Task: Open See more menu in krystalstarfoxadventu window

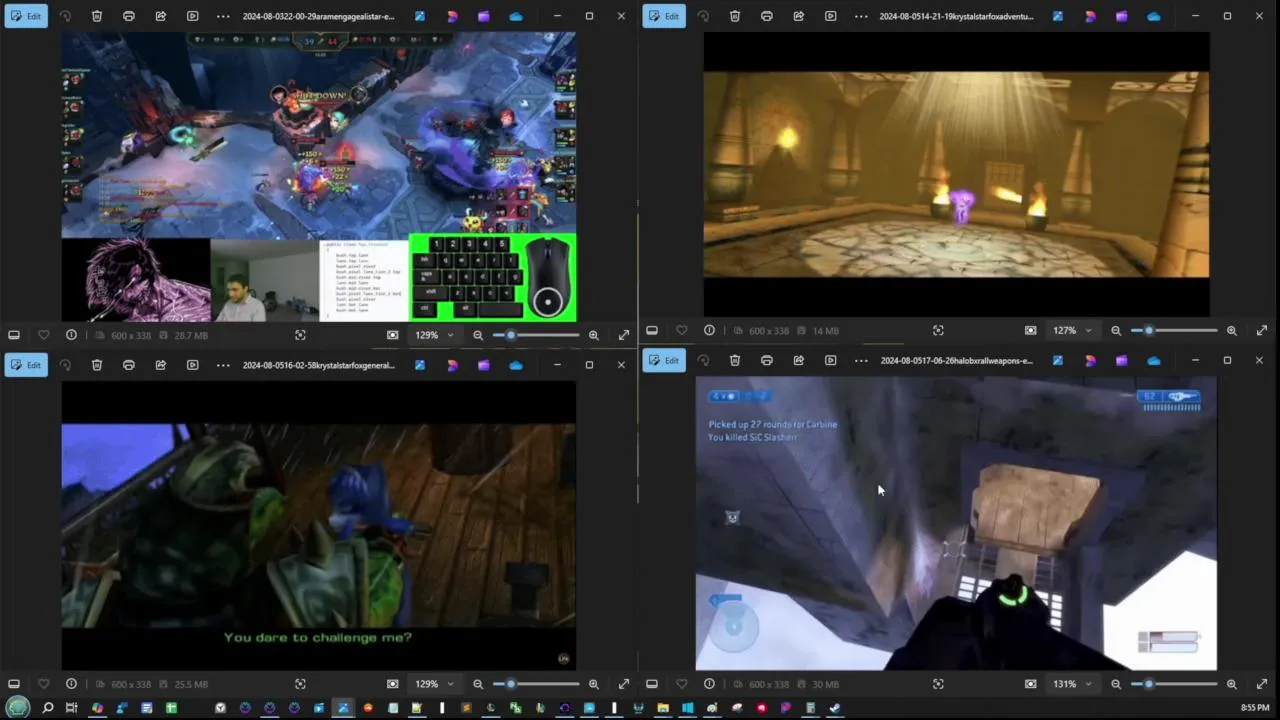Action: pos(861,16)
